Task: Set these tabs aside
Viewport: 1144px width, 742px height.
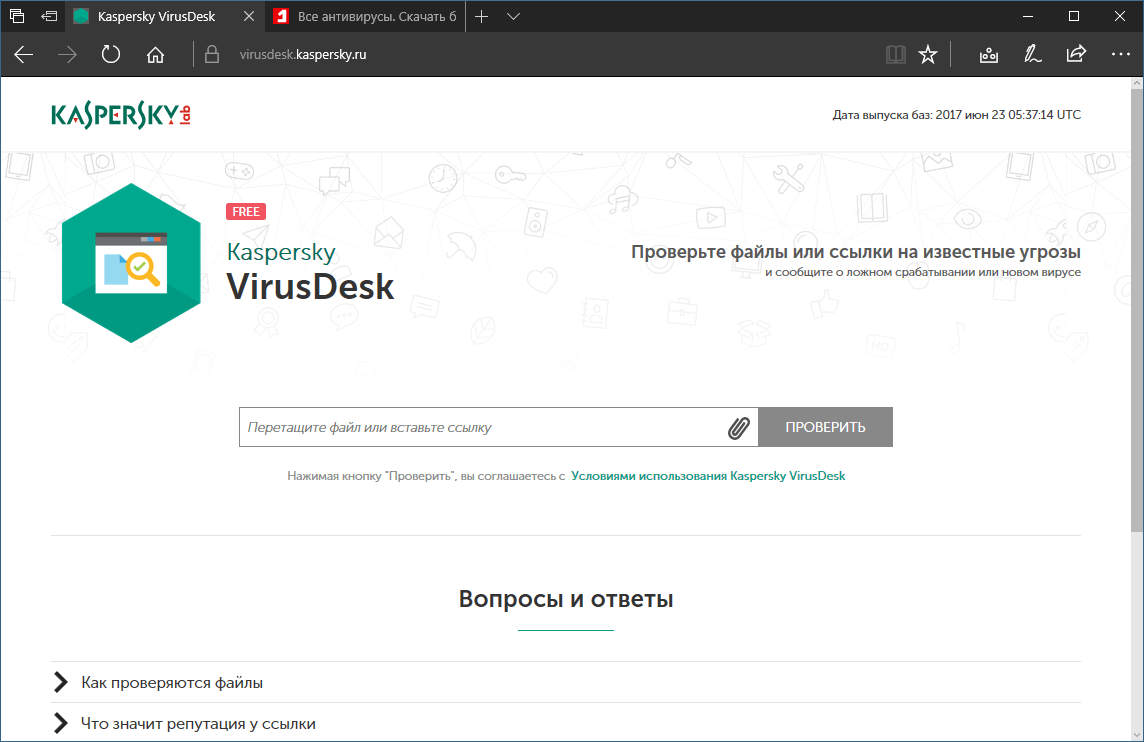Action: point(49,16)
